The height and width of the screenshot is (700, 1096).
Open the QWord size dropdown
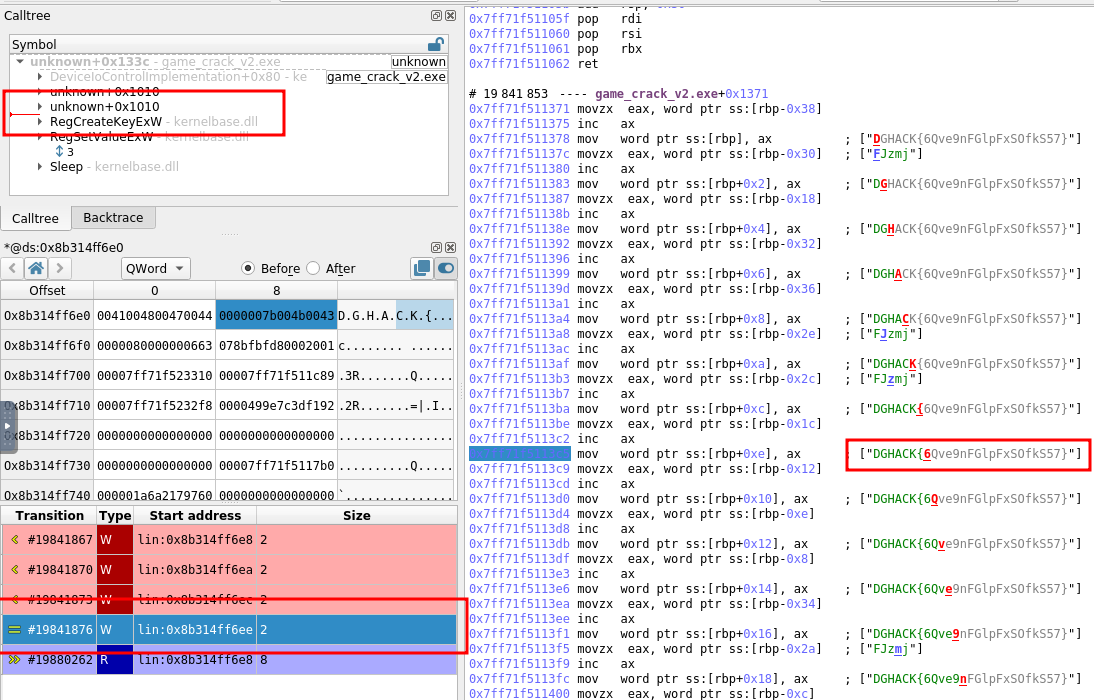tap(155, 268)
